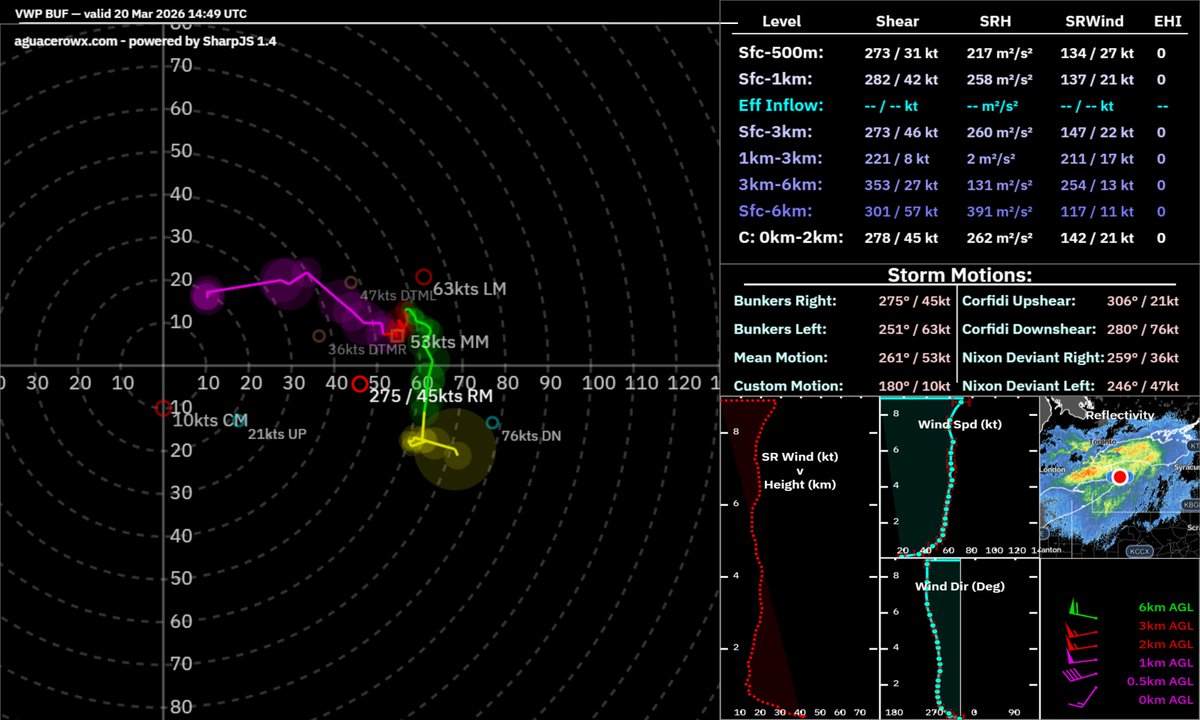Viewport: 1200px width, 720px height.
Task: Click the Mean Motion 261° / 53kt entry
Action: click(x=841, y=356)
